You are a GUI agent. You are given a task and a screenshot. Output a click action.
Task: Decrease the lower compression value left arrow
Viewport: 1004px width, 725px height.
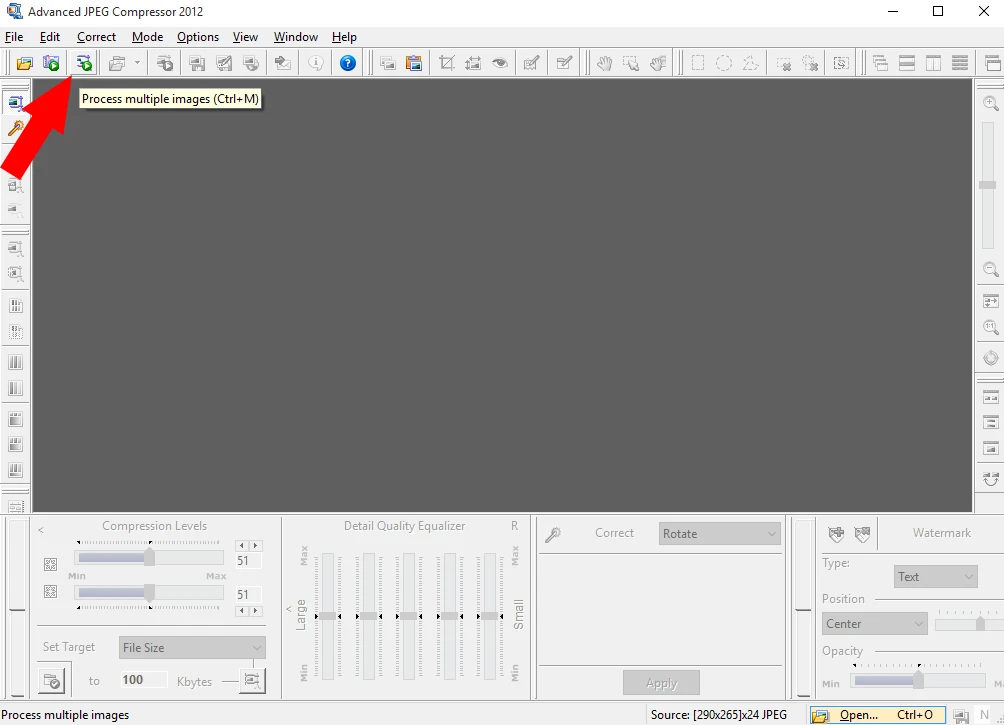[242, 611]
